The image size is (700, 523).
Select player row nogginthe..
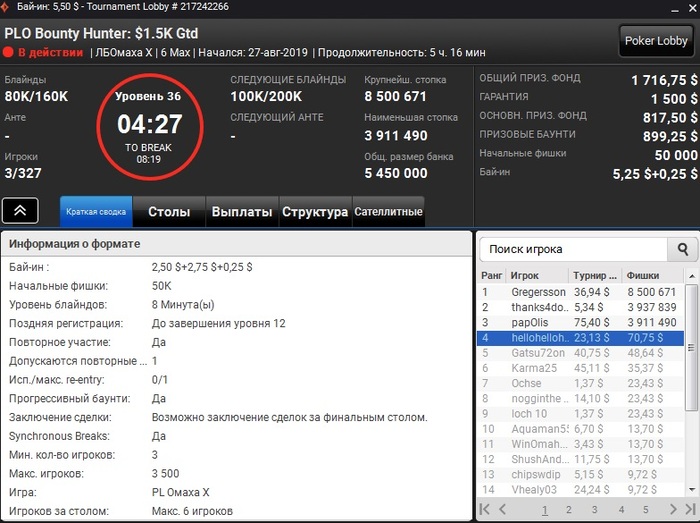tap(580, 398)
